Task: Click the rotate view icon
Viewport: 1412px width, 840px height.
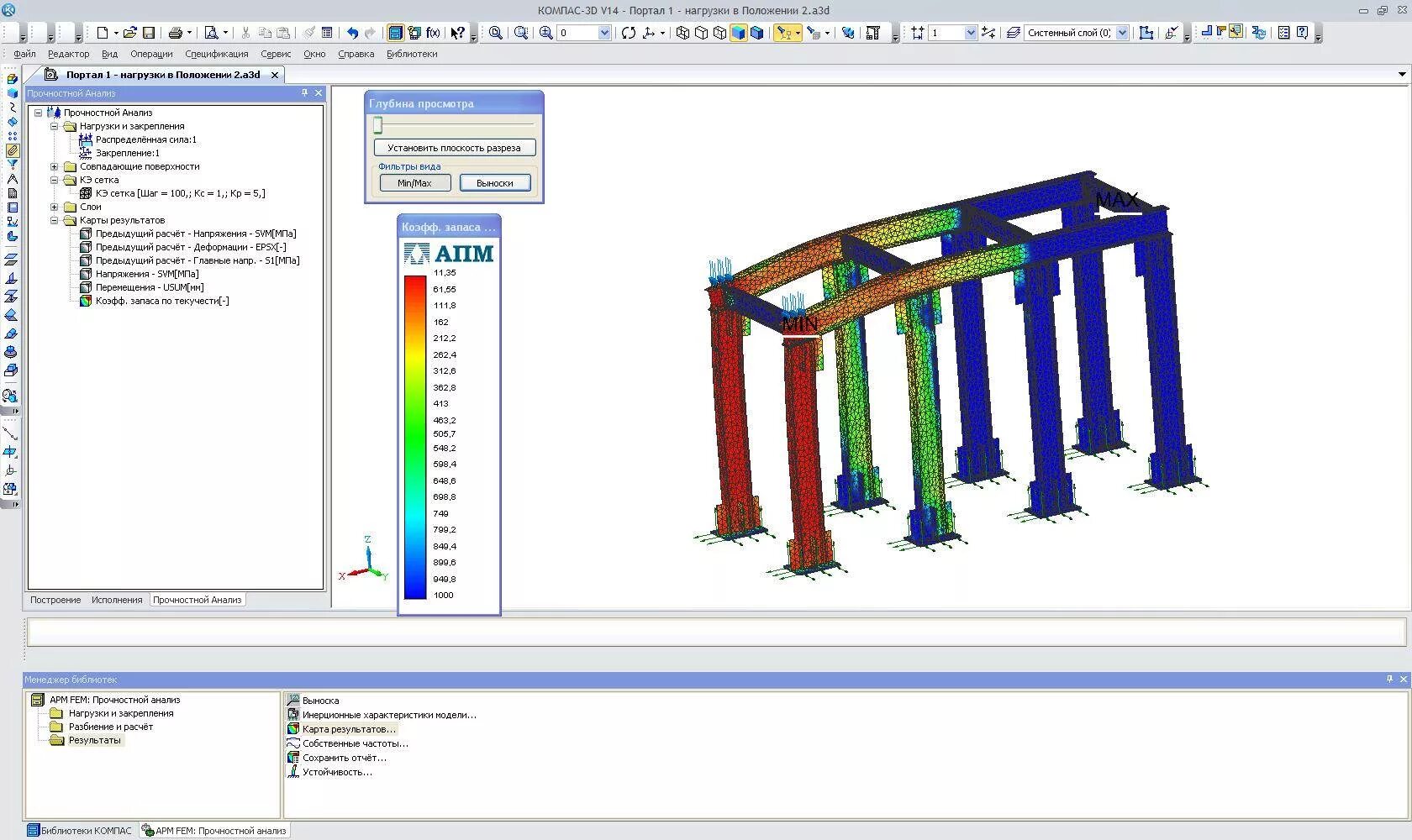Action: point(629,33)
